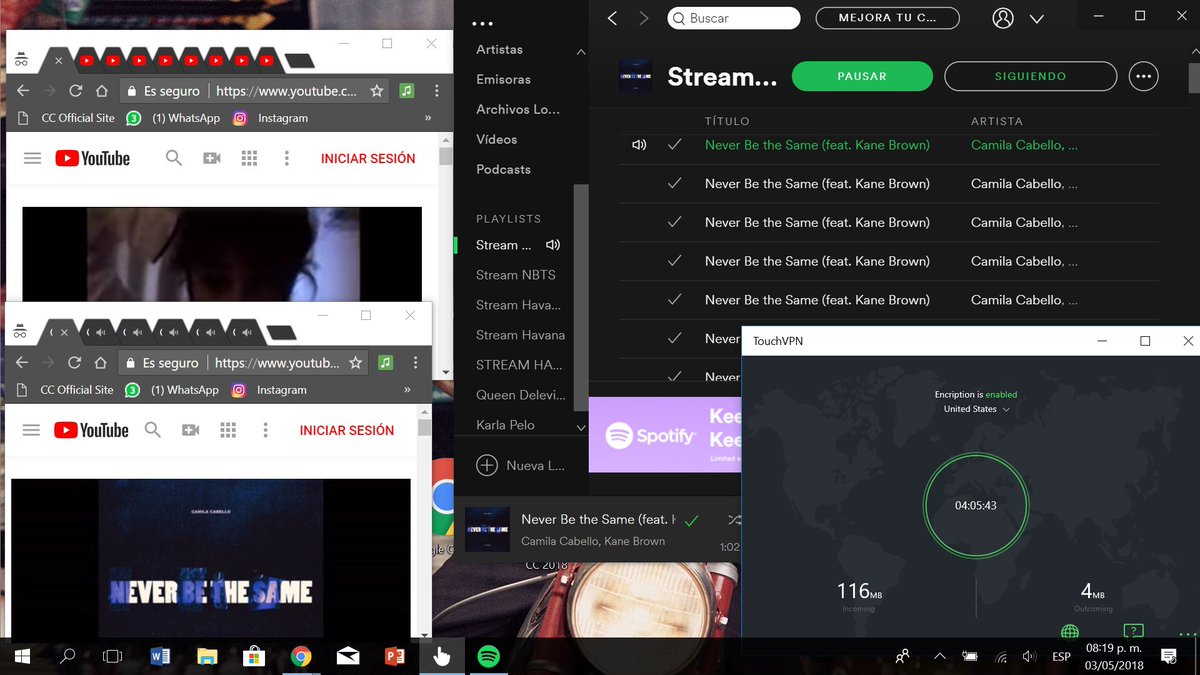Open the Windows action center notifications icon

coord(1169,656)
